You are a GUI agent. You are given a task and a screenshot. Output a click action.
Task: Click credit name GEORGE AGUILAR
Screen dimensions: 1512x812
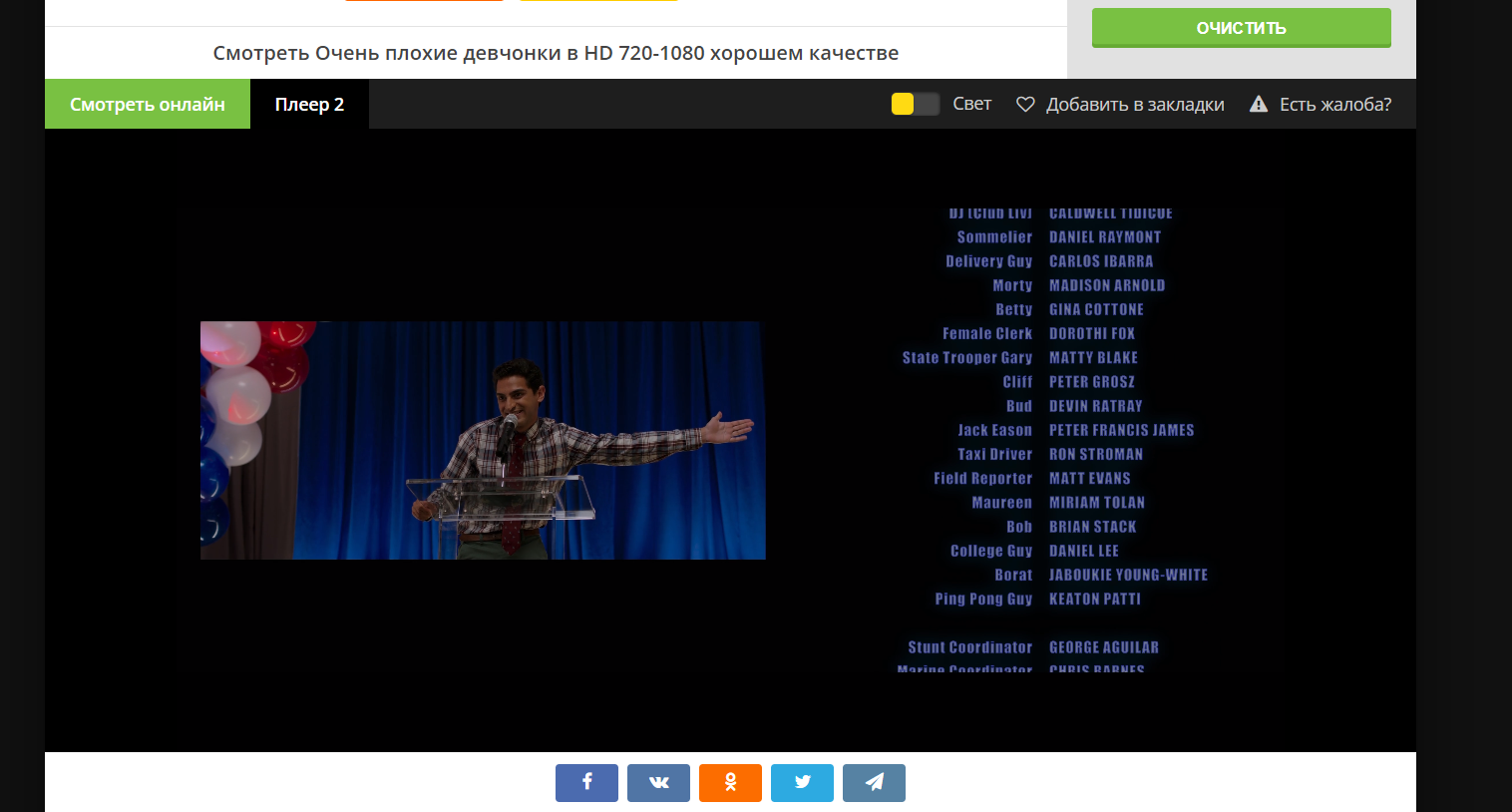pyautogui.click(x=1104, y=647)
